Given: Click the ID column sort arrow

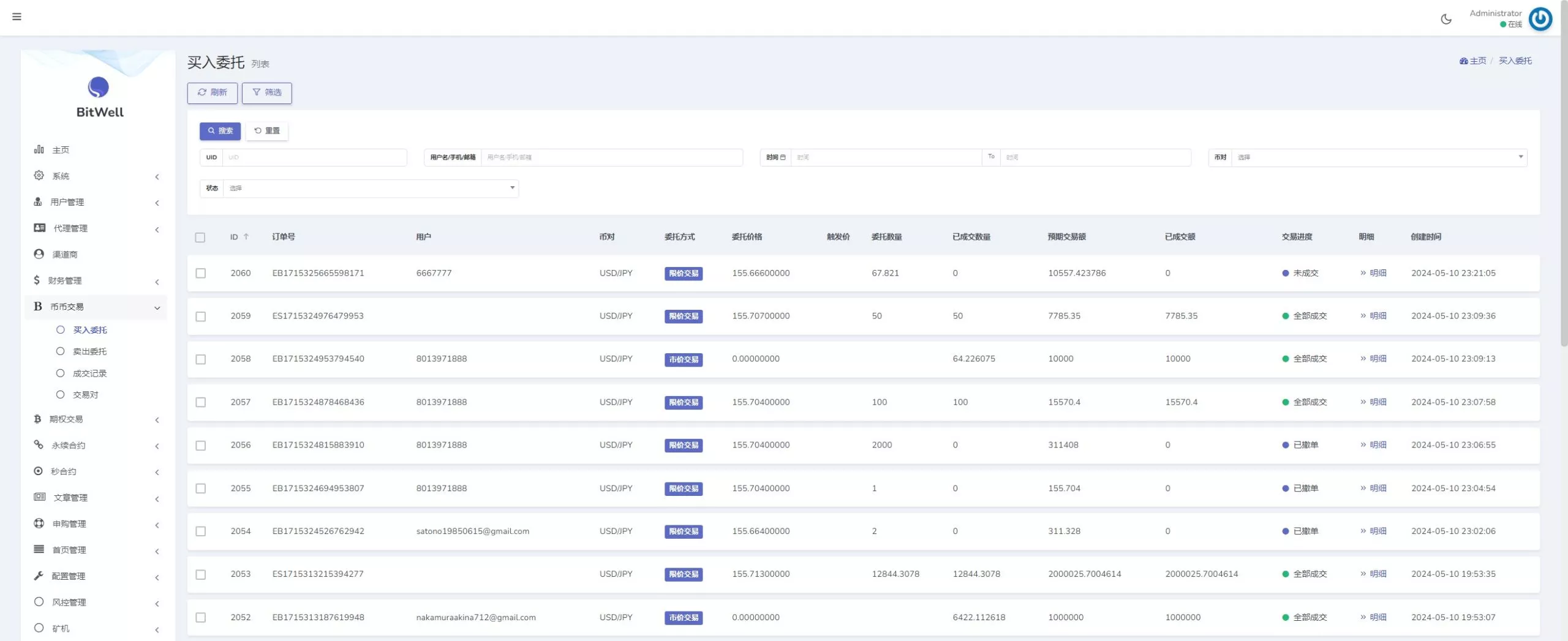Looking at the screenshot, I should pos(246,237).
